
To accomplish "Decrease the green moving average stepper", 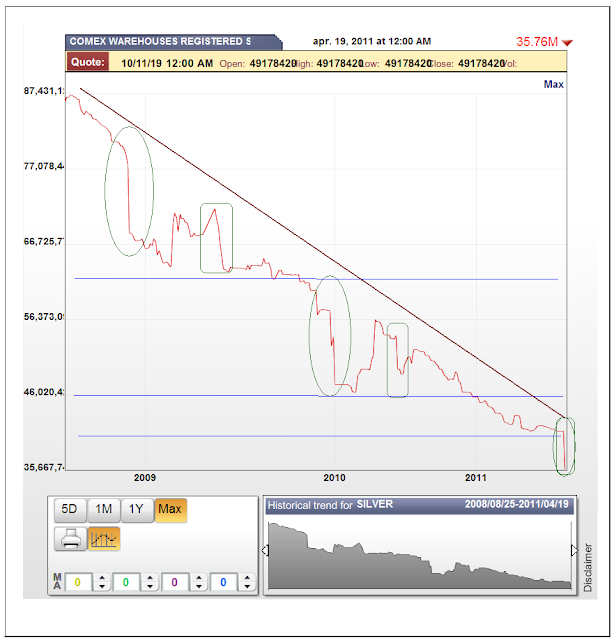I will 150,587.
